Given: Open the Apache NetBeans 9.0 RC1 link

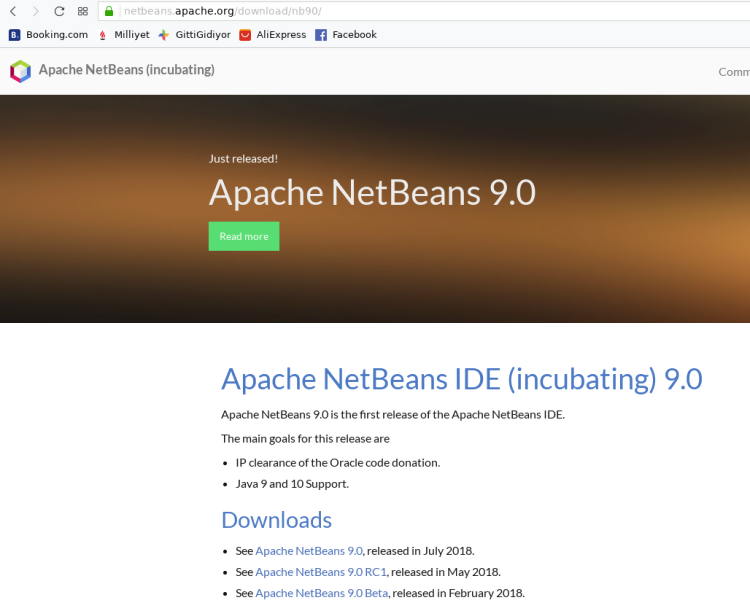Looking at the screenshot, I should tap(321, 572).
